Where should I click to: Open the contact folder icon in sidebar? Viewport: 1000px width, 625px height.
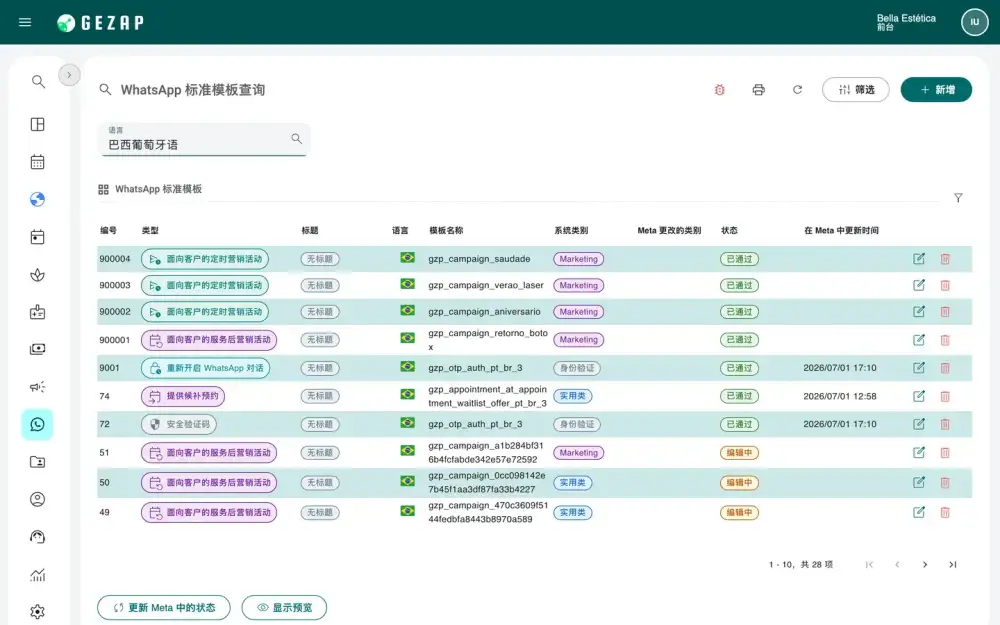[x=38, y=462]
